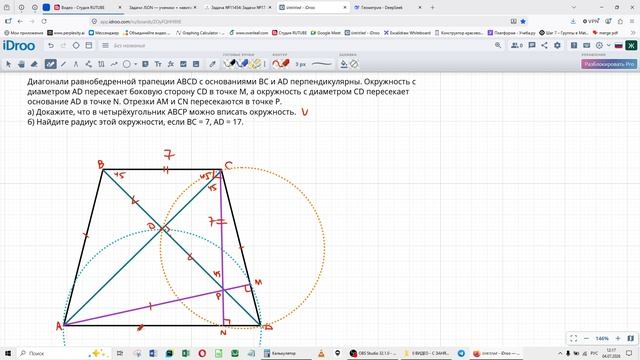640x360 pixels.
Task: Open the participants list
Action: (517, 45)
